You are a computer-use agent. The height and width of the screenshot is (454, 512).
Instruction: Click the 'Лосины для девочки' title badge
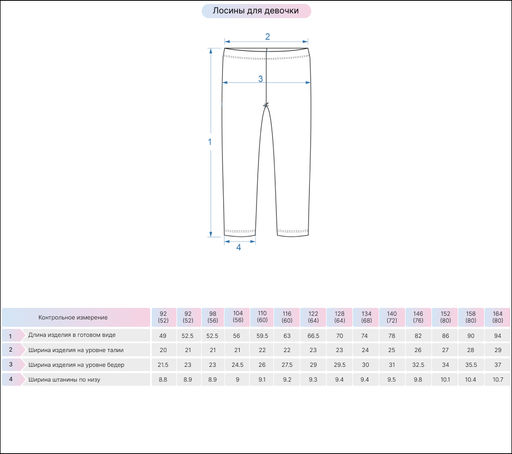(256, 11)
